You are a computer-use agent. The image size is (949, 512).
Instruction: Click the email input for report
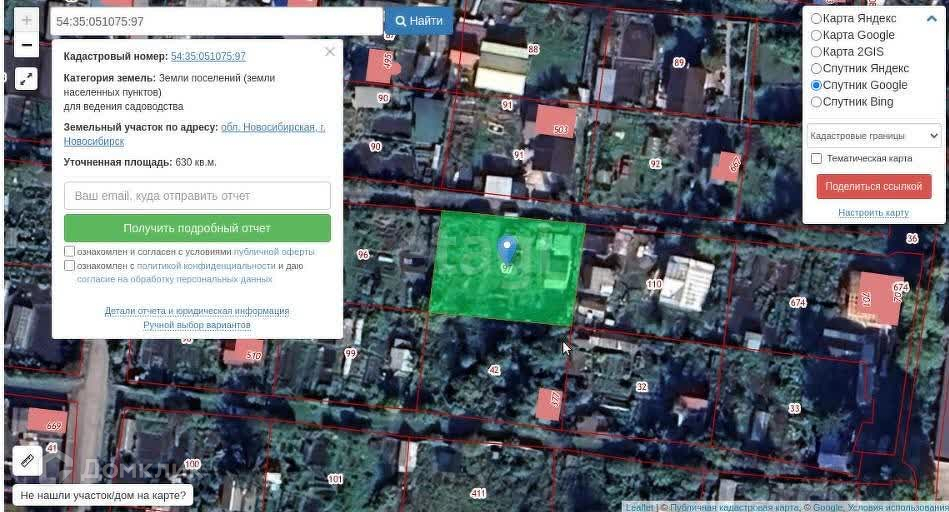coord(197,196)
